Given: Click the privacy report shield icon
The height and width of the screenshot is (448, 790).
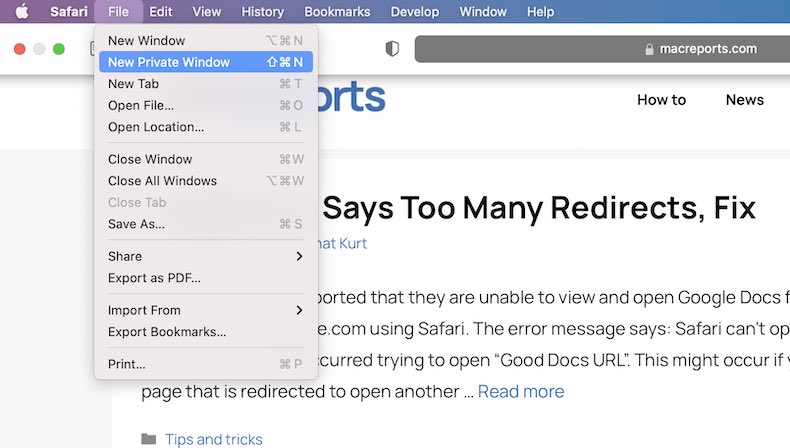Looking at the screenshot, I should 392,49.
